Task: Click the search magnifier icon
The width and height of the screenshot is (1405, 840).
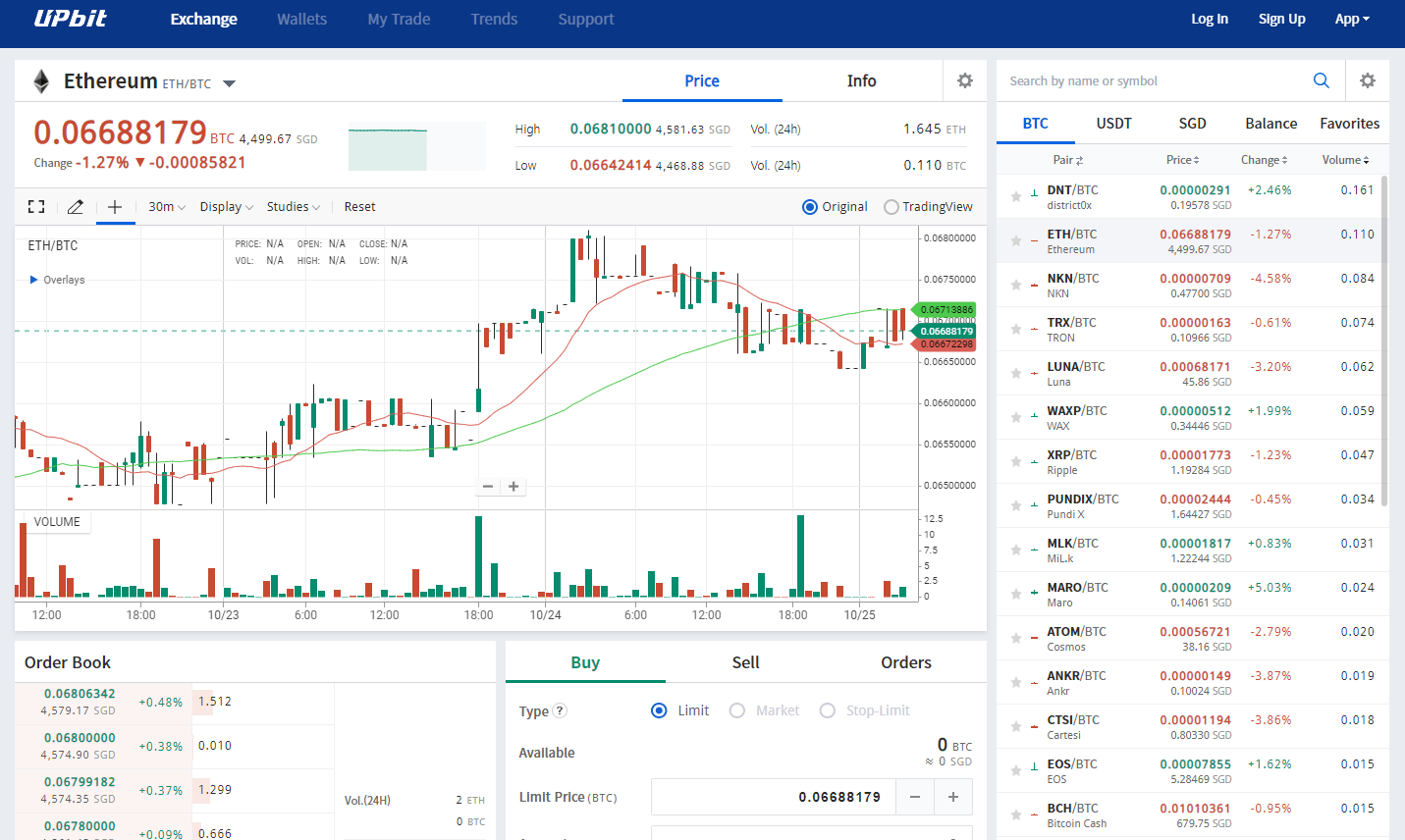Action: click(x=1322, y=80)
